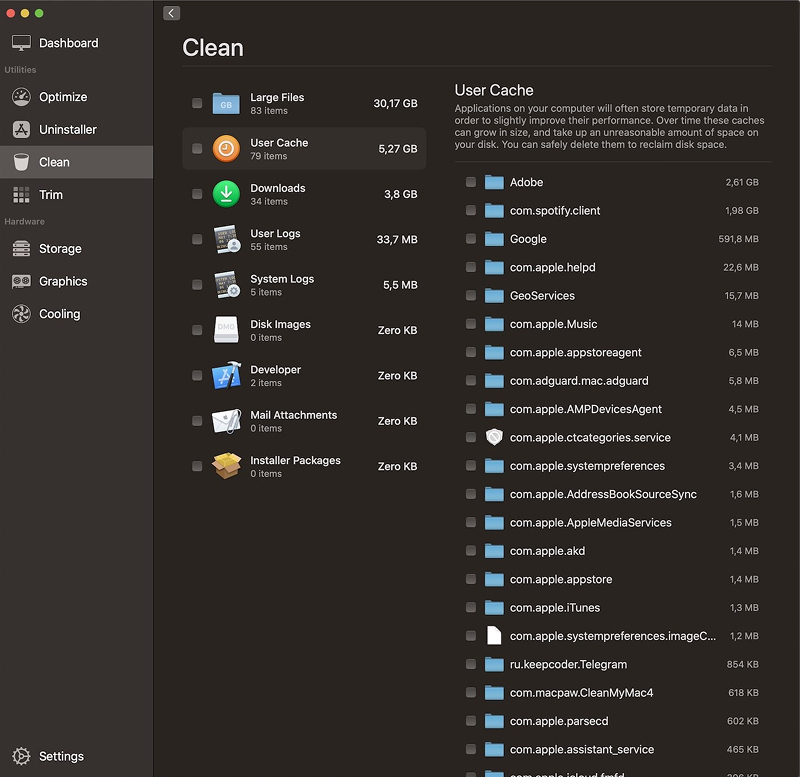Open Settings label in the sidebar
The image size is (800, 777).
(x=61, y=756)
